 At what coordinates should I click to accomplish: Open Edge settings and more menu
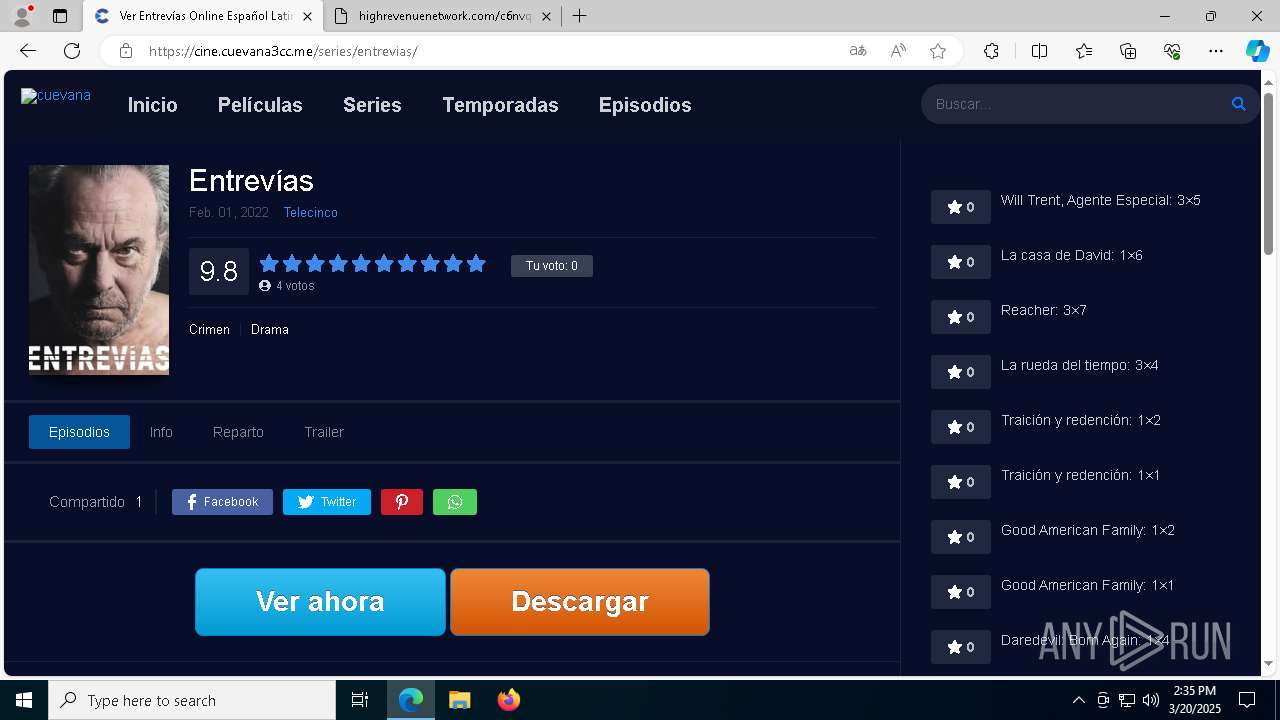[1216, 51]
